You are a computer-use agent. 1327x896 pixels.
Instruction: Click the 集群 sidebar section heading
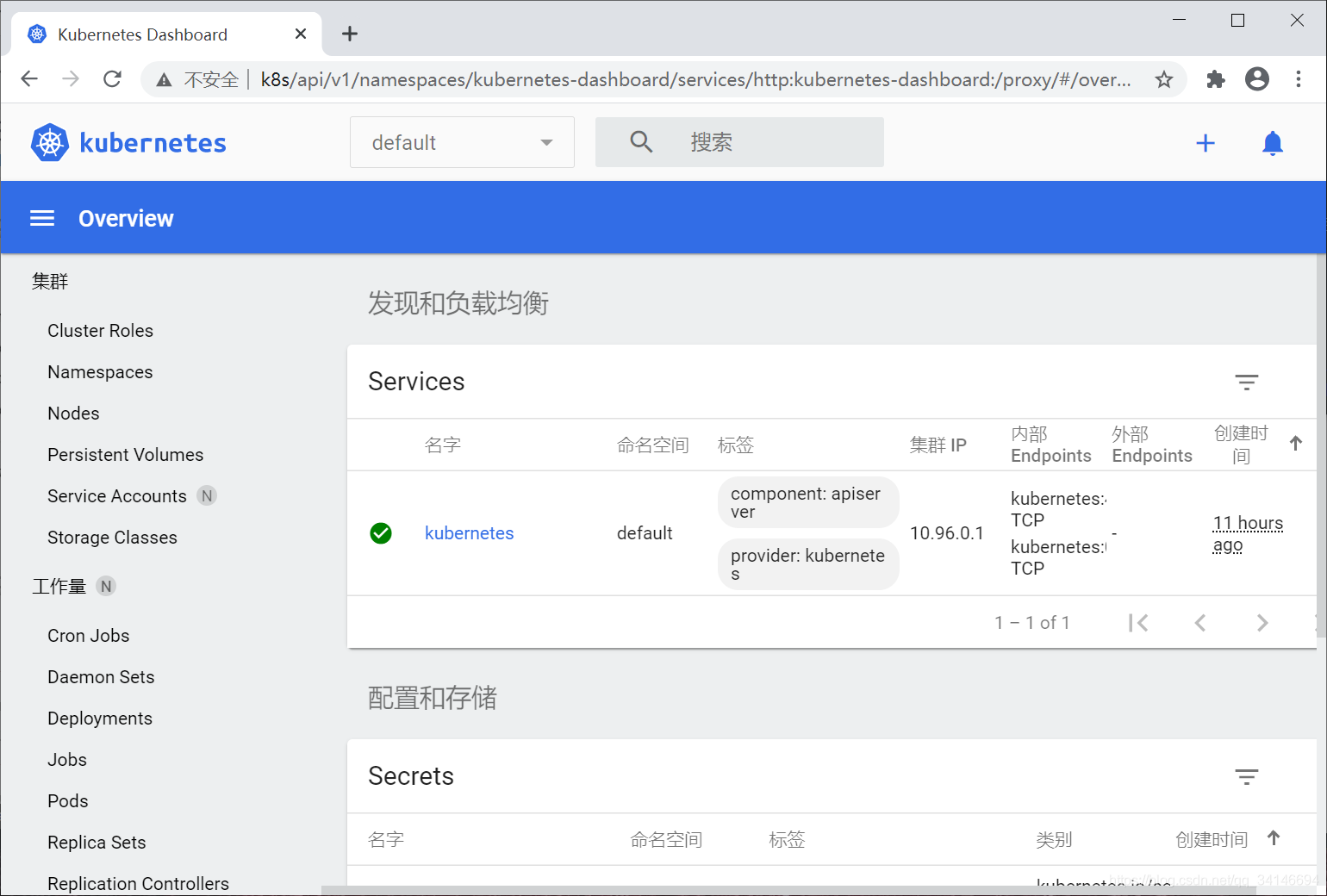pyautogui.click(x=50, y=281)
